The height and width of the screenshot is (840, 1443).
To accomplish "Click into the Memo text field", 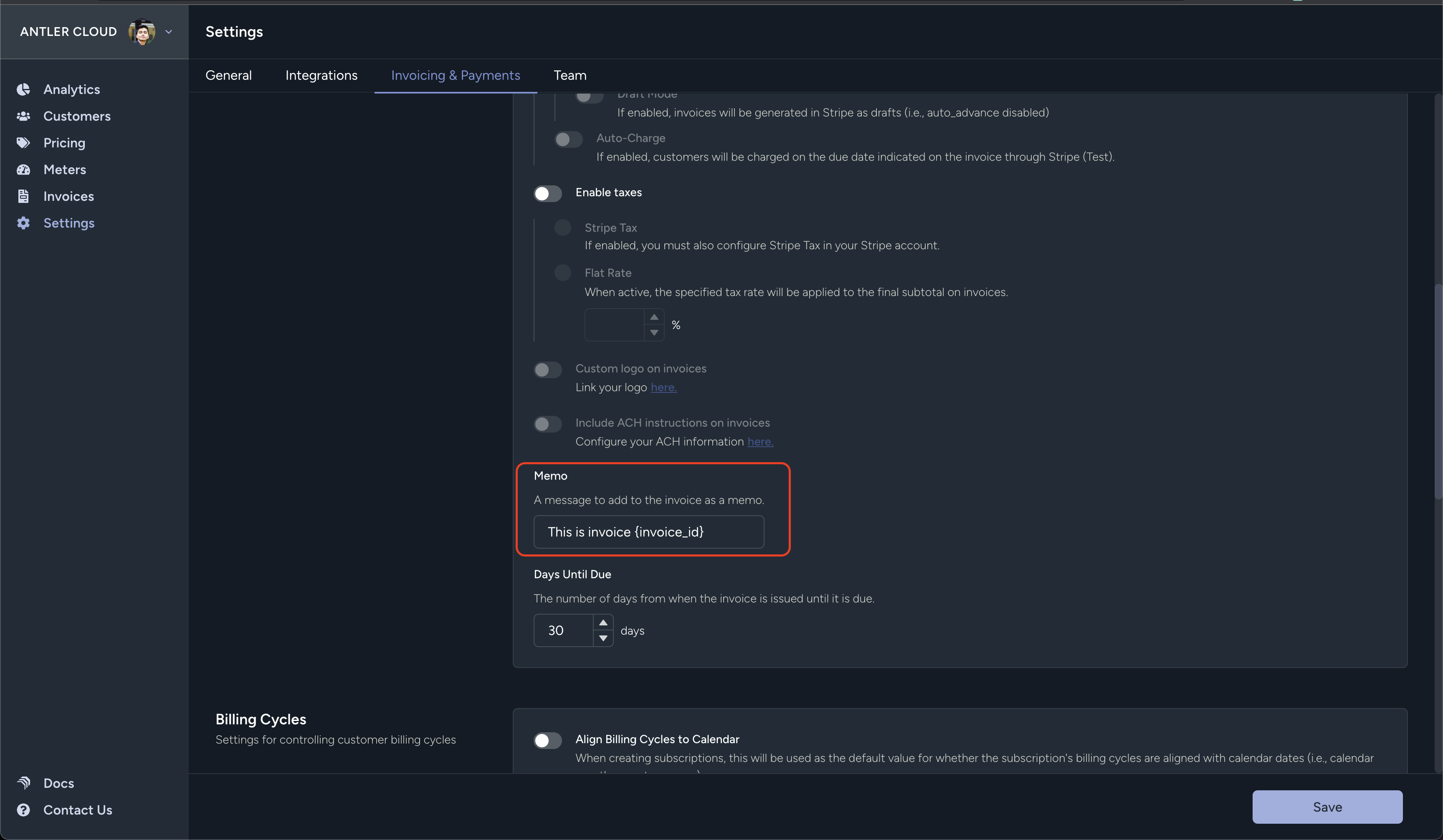I will (648, 532).
